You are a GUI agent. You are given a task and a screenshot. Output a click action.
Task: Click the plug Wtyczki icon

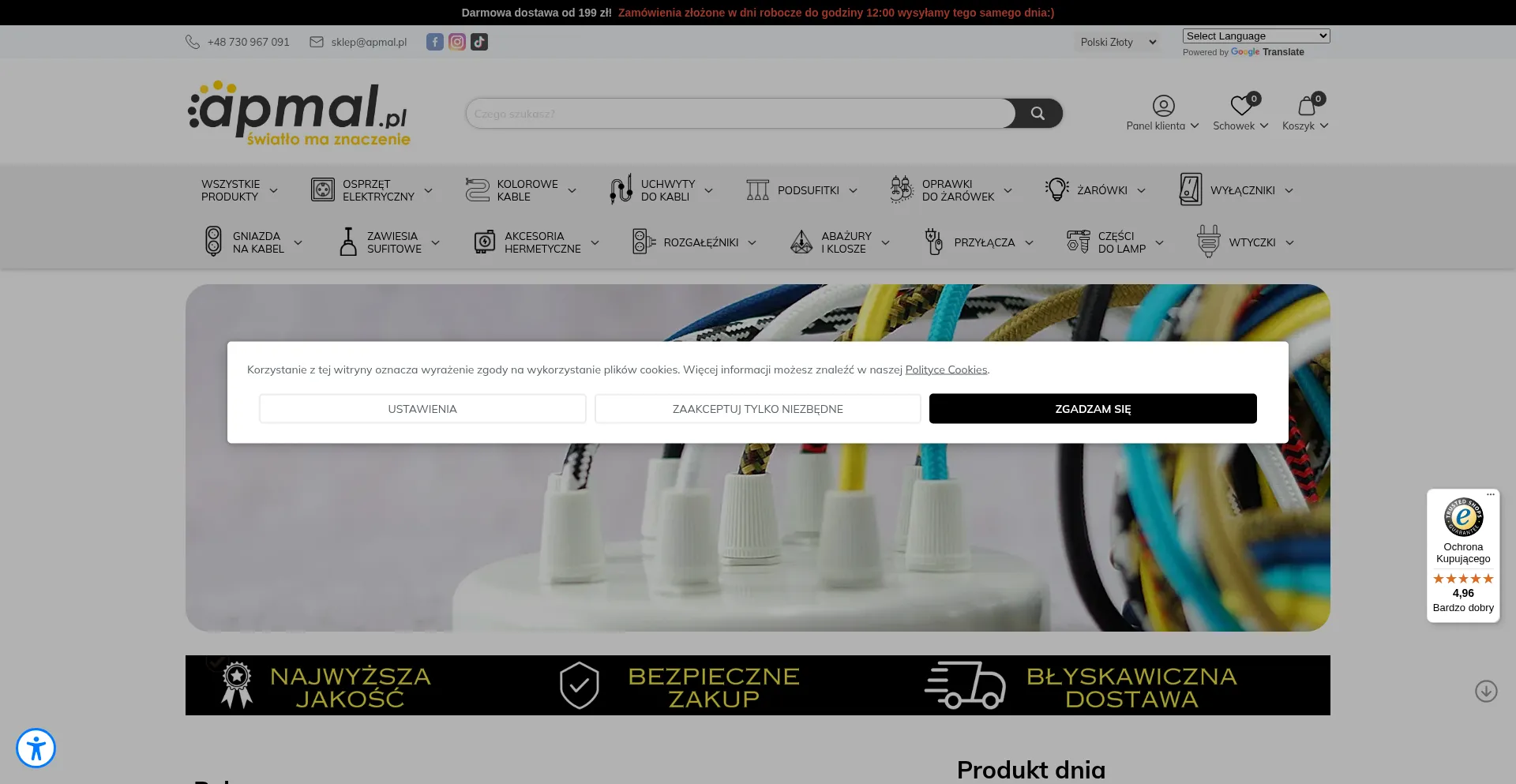(1209, 242)
